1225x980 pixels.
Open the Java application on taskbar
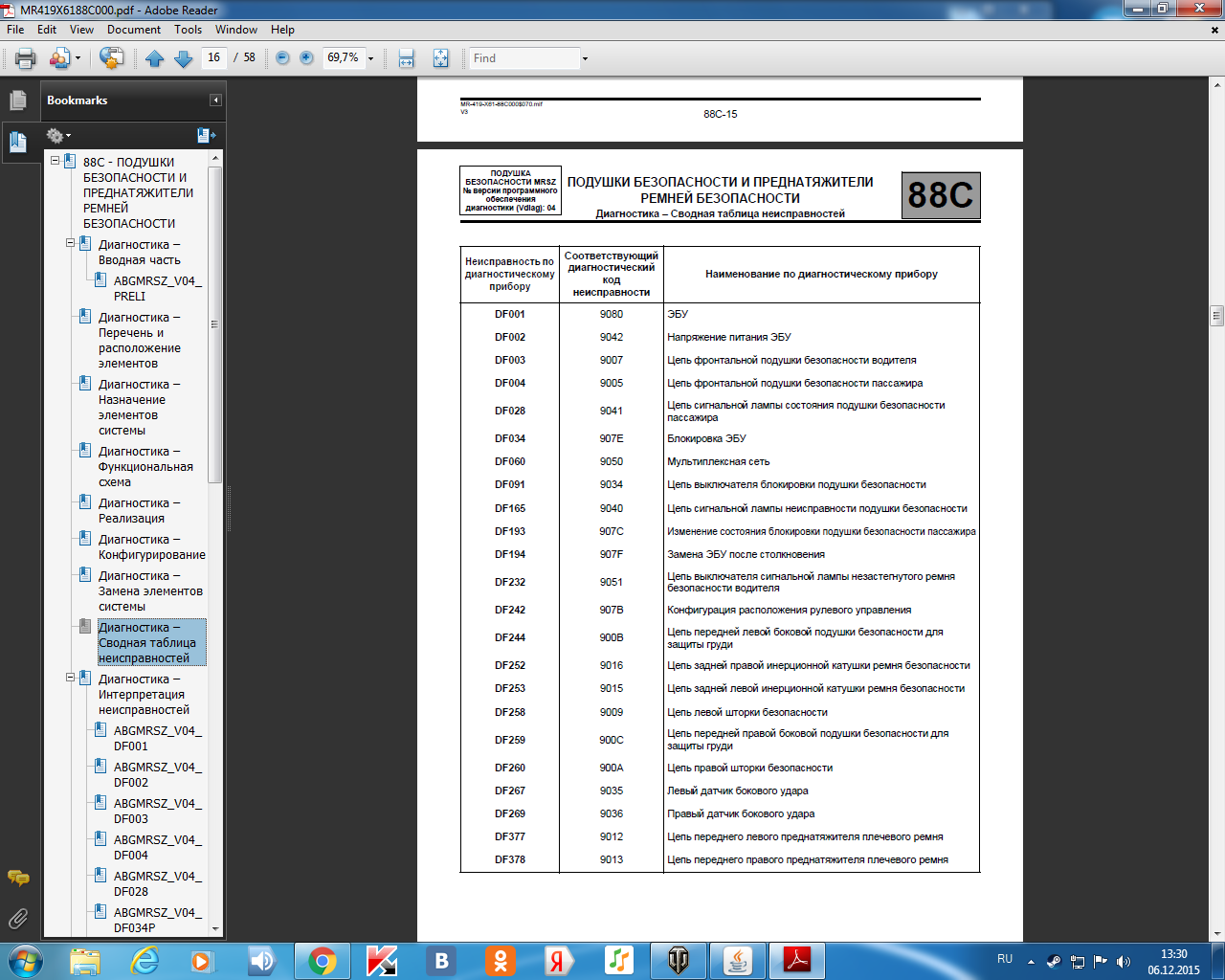738,960
